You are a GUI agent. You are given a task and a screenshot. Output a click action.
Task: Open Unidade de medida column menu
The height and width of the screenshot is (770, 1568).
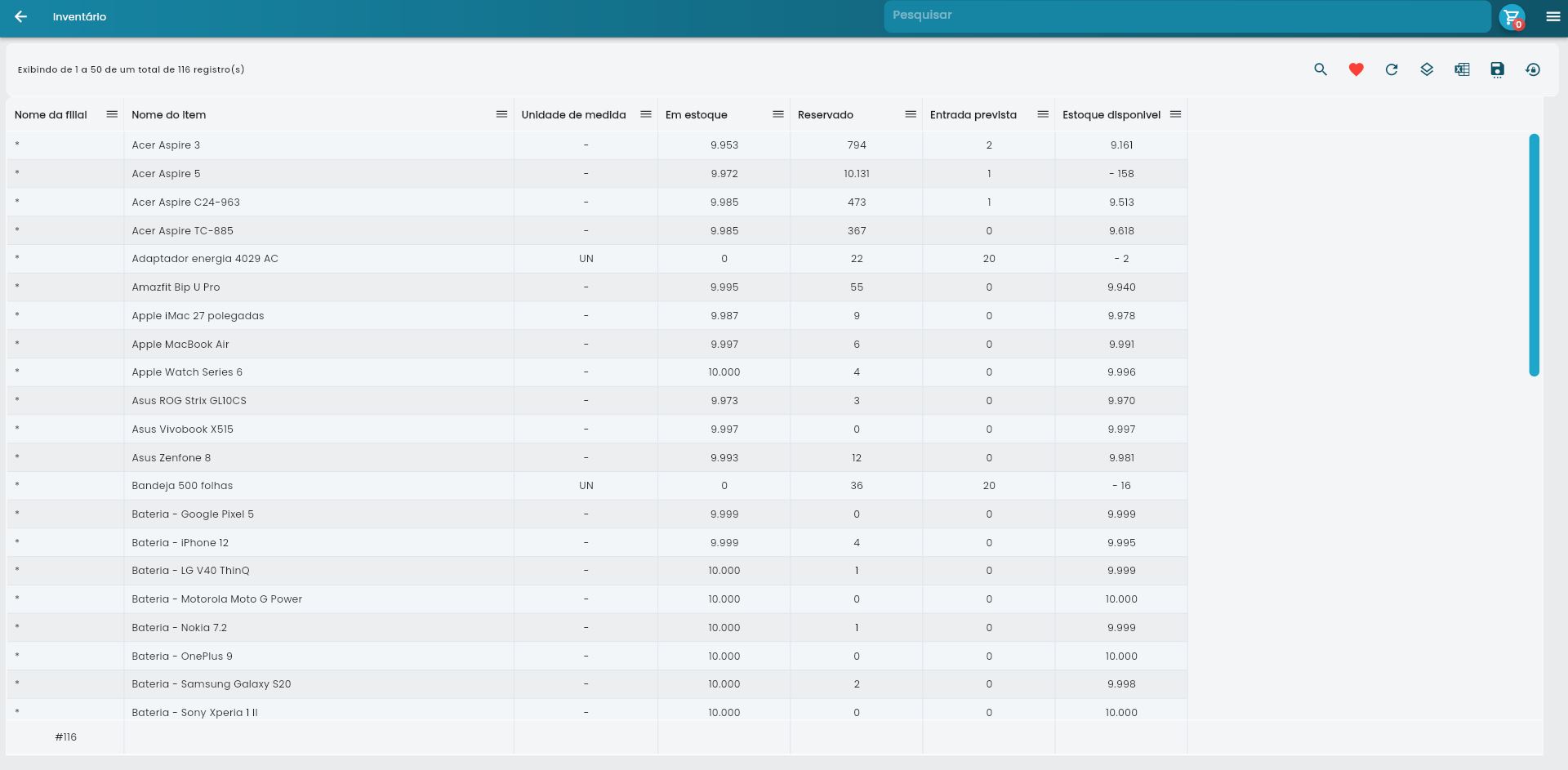pyautogui.click(x=646, y=114)
